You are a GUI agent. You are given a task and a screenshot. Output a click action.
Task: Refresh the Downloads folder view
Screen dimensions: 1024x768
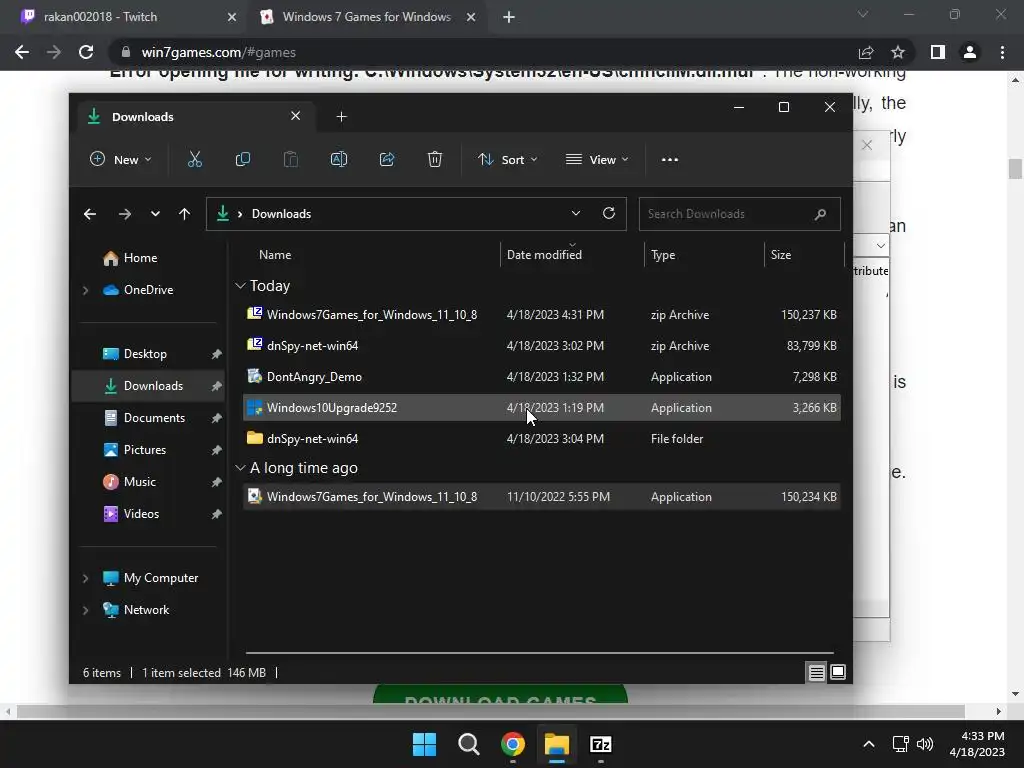(609, 214)
